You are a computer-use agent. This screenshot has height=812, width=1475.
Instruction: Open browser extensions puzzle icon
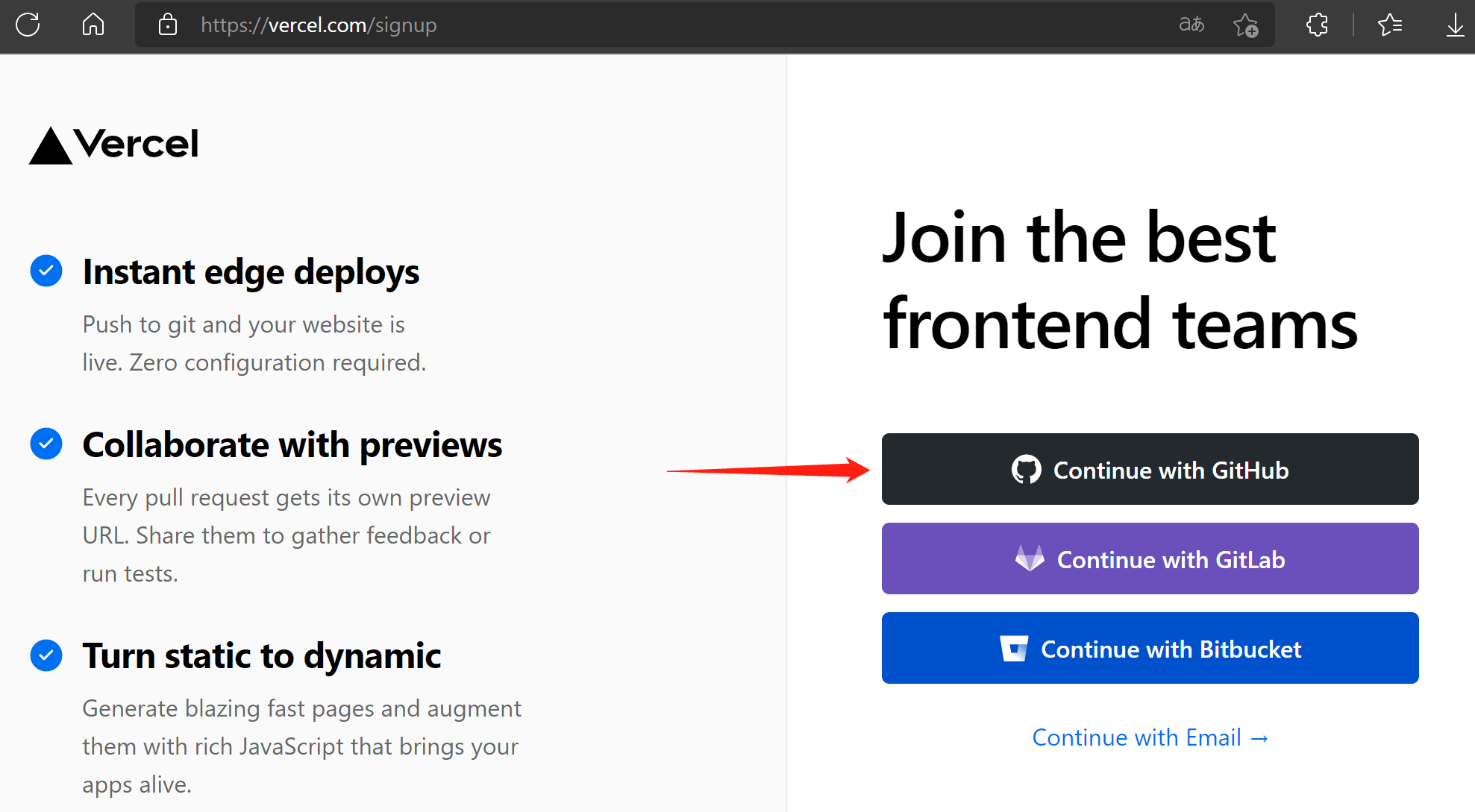(x=1317, y=25)
